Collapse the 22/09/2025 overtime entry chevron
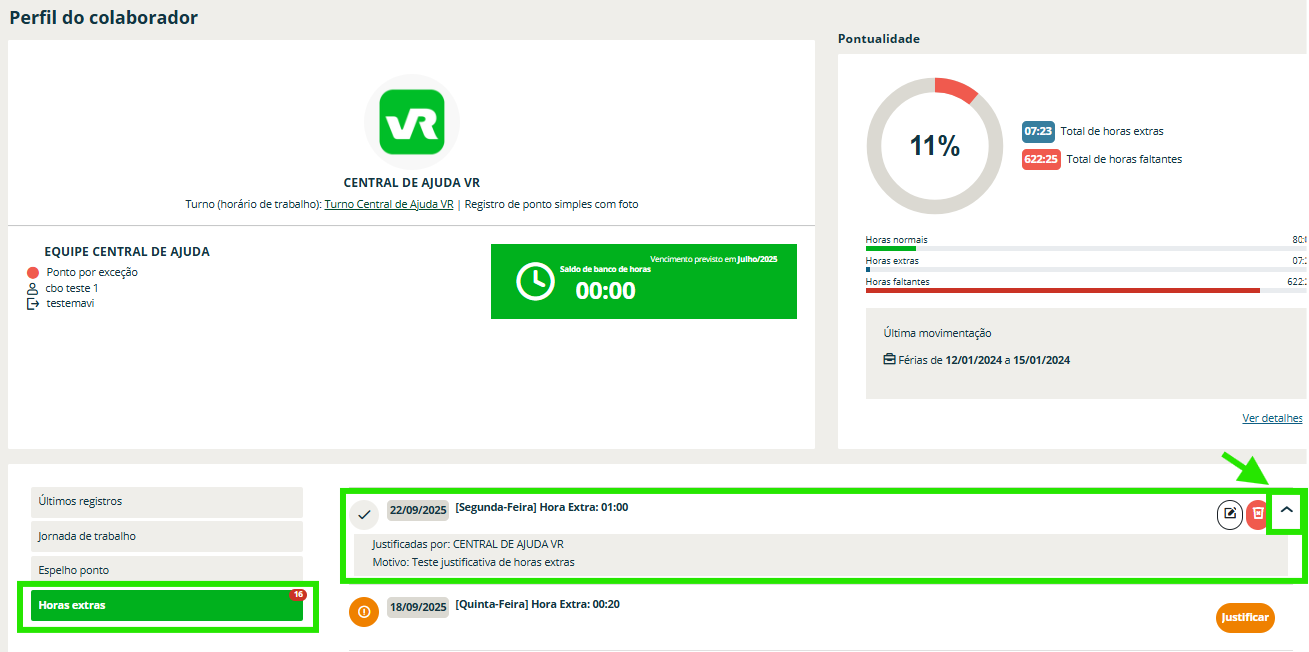Viewport: 1309px width, 652px height. pos(1287,510)
